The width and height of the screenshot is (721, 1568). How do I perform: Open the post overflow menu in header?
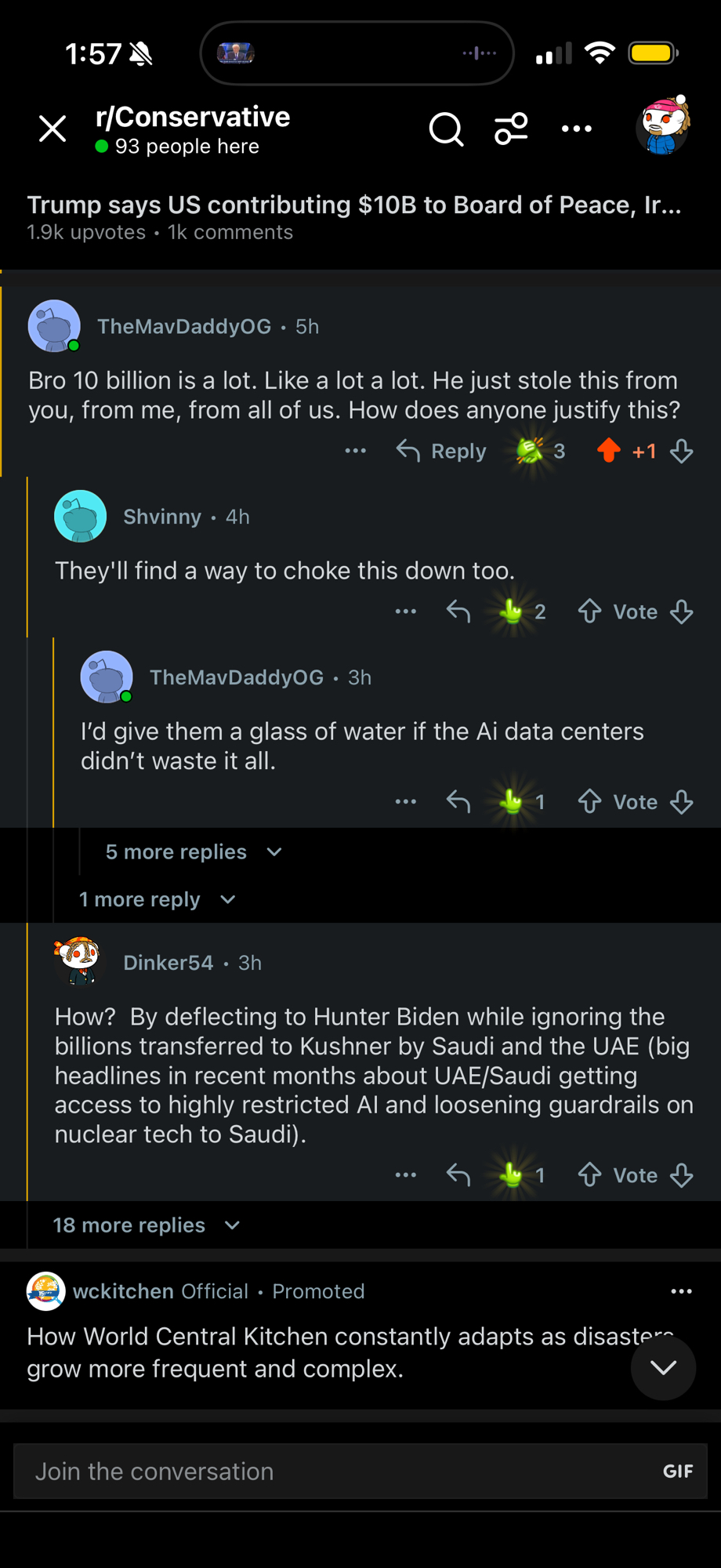[577, 129]
